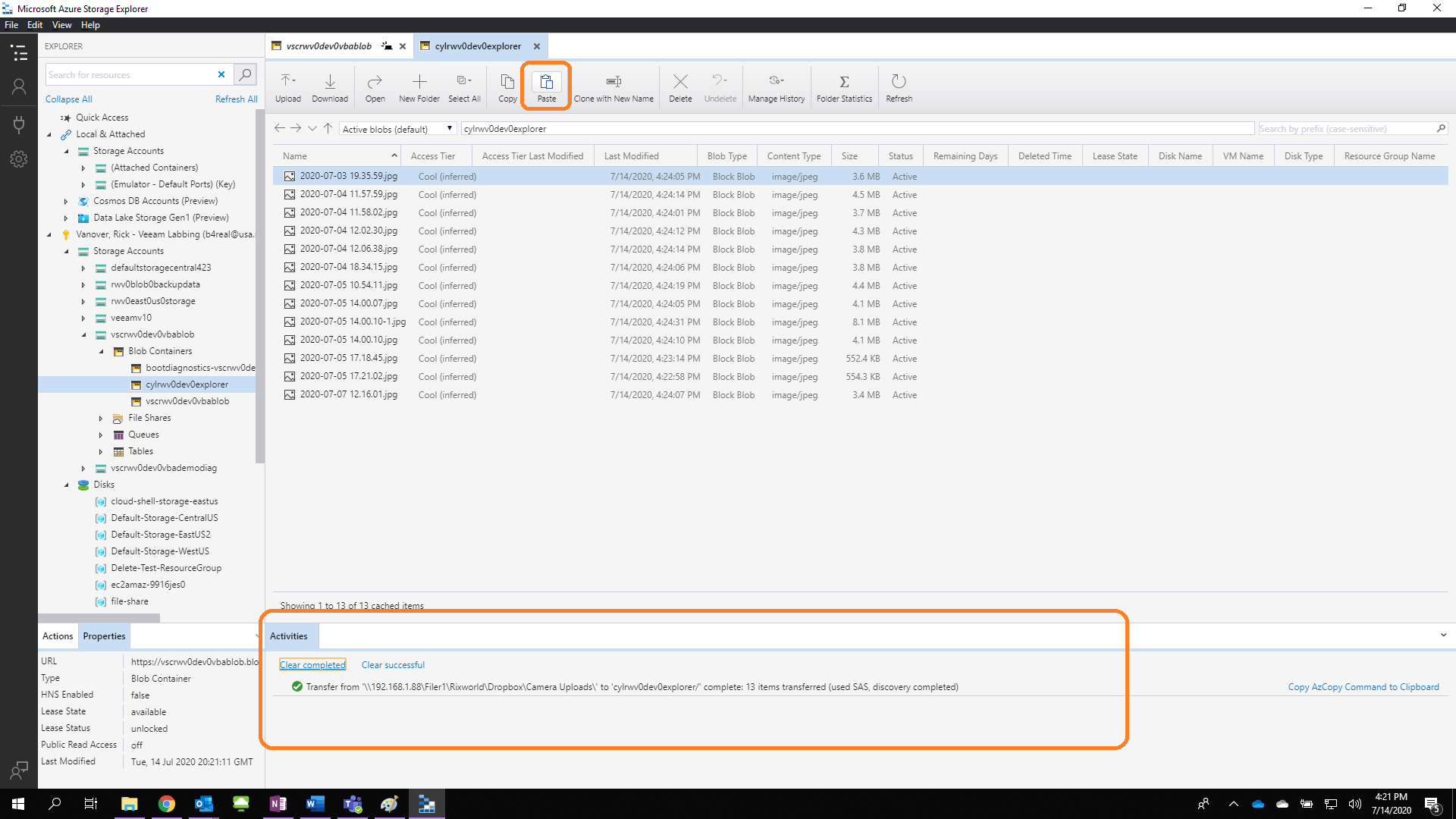This screenshot has width=1456, height=819.
Task: Open the File menu
Action: (11, 25)
